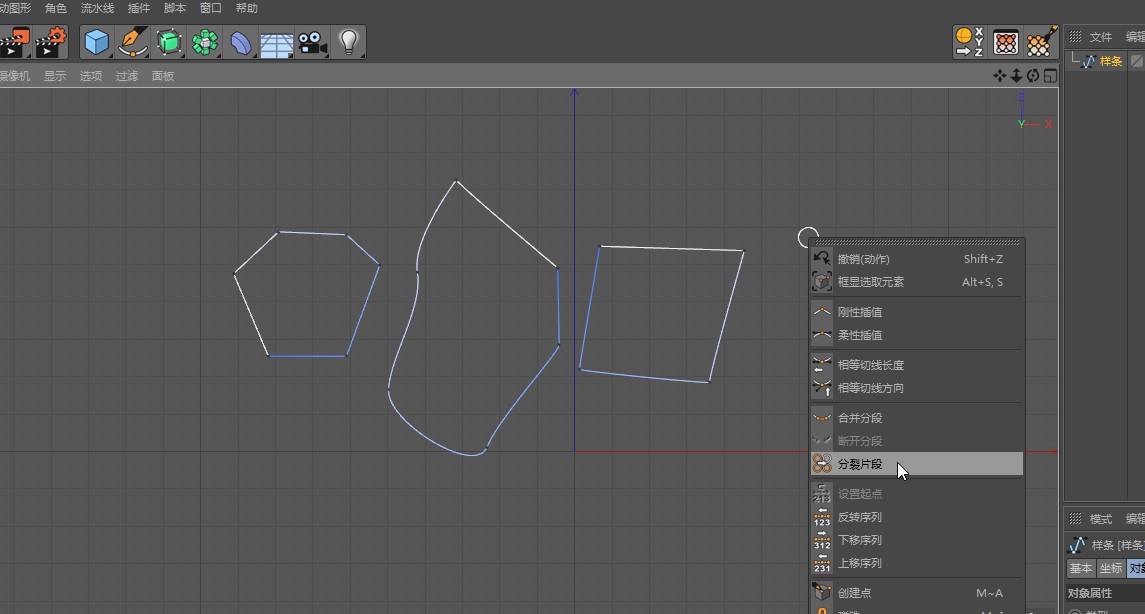Click the viewport pan arrows icon
The width and height of the screenshot is (1145, 614).
(1000, 76)
